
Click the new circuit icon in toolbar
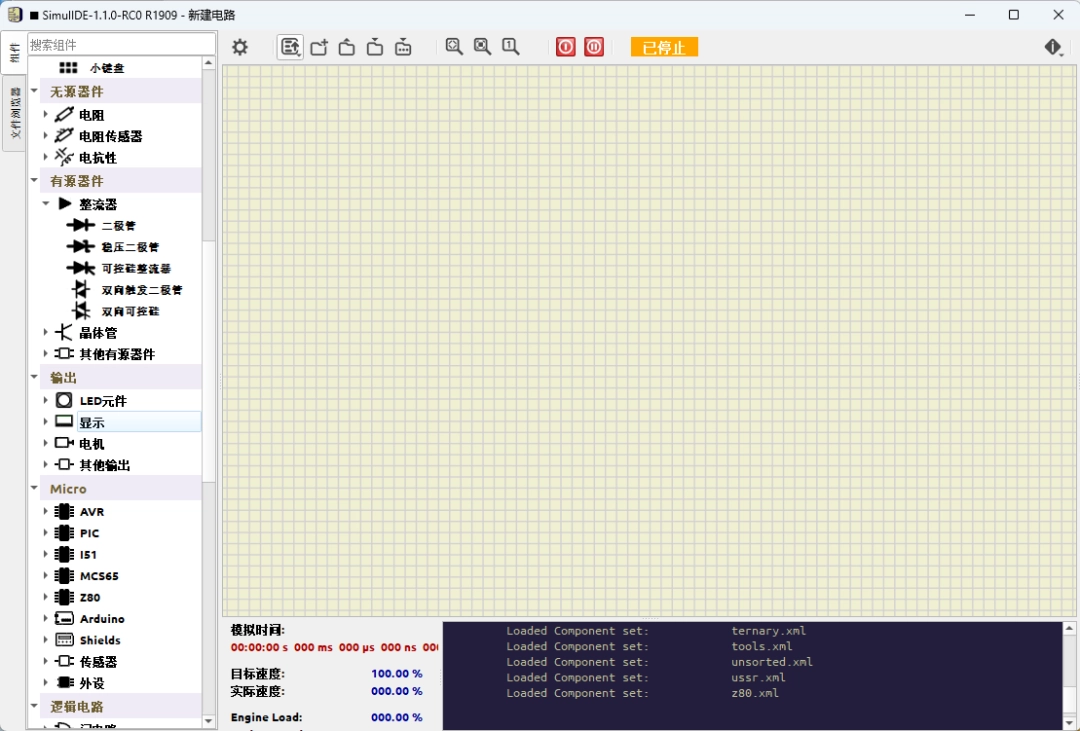point(319,46)
